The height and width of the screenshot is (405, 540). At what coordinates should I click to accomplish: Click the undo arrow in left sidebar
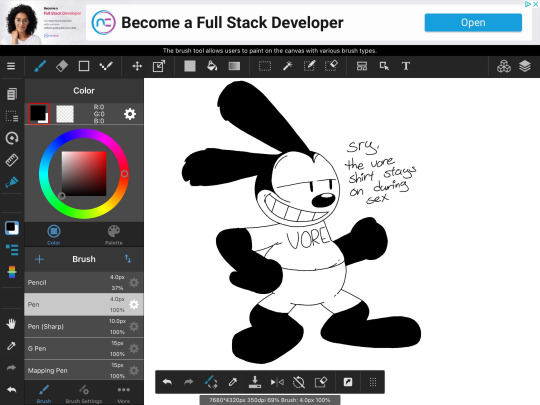[11, 390]
